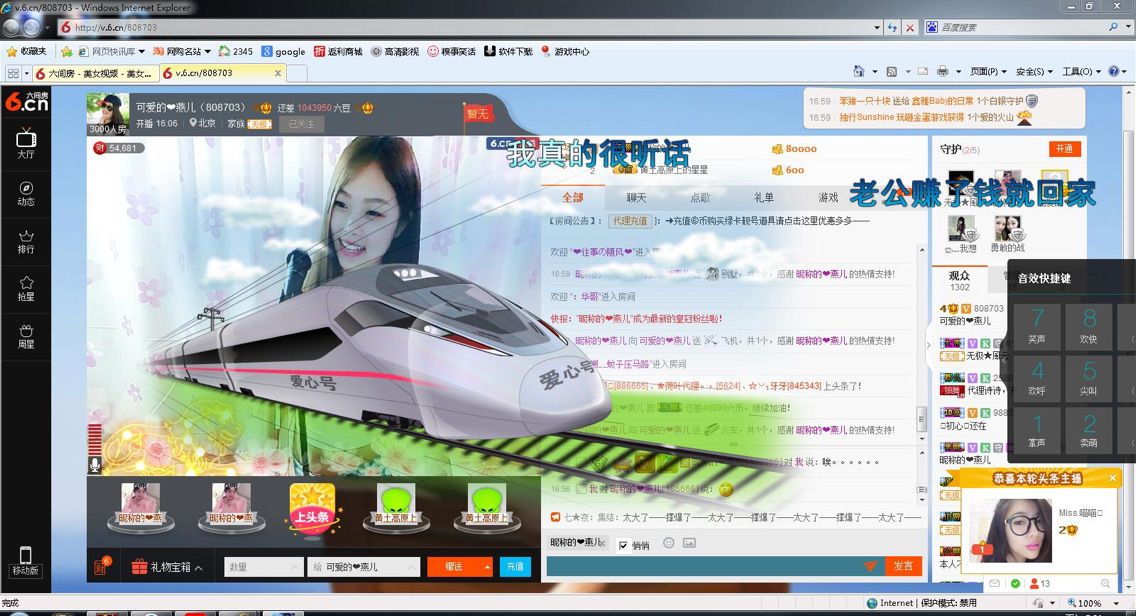Viewport: 1136px width, 616px height.
Task: Click the RSS feeds icon in command bar
Action: [x=892, y=71]
